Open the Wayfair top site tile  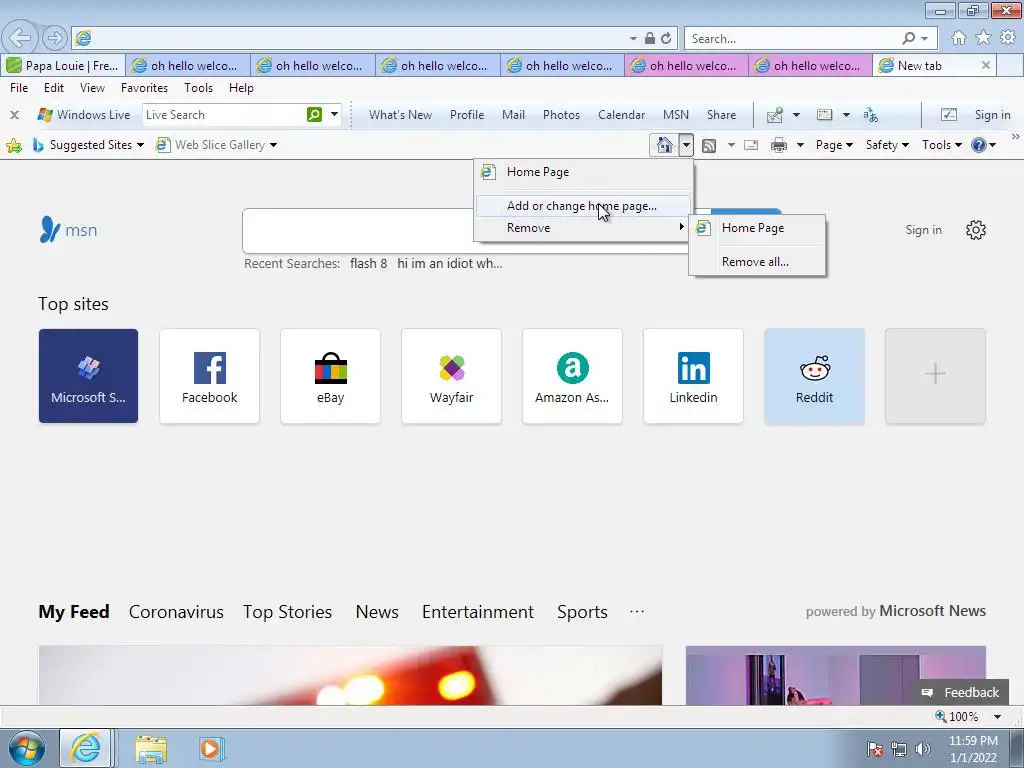(x=451, y=376)
